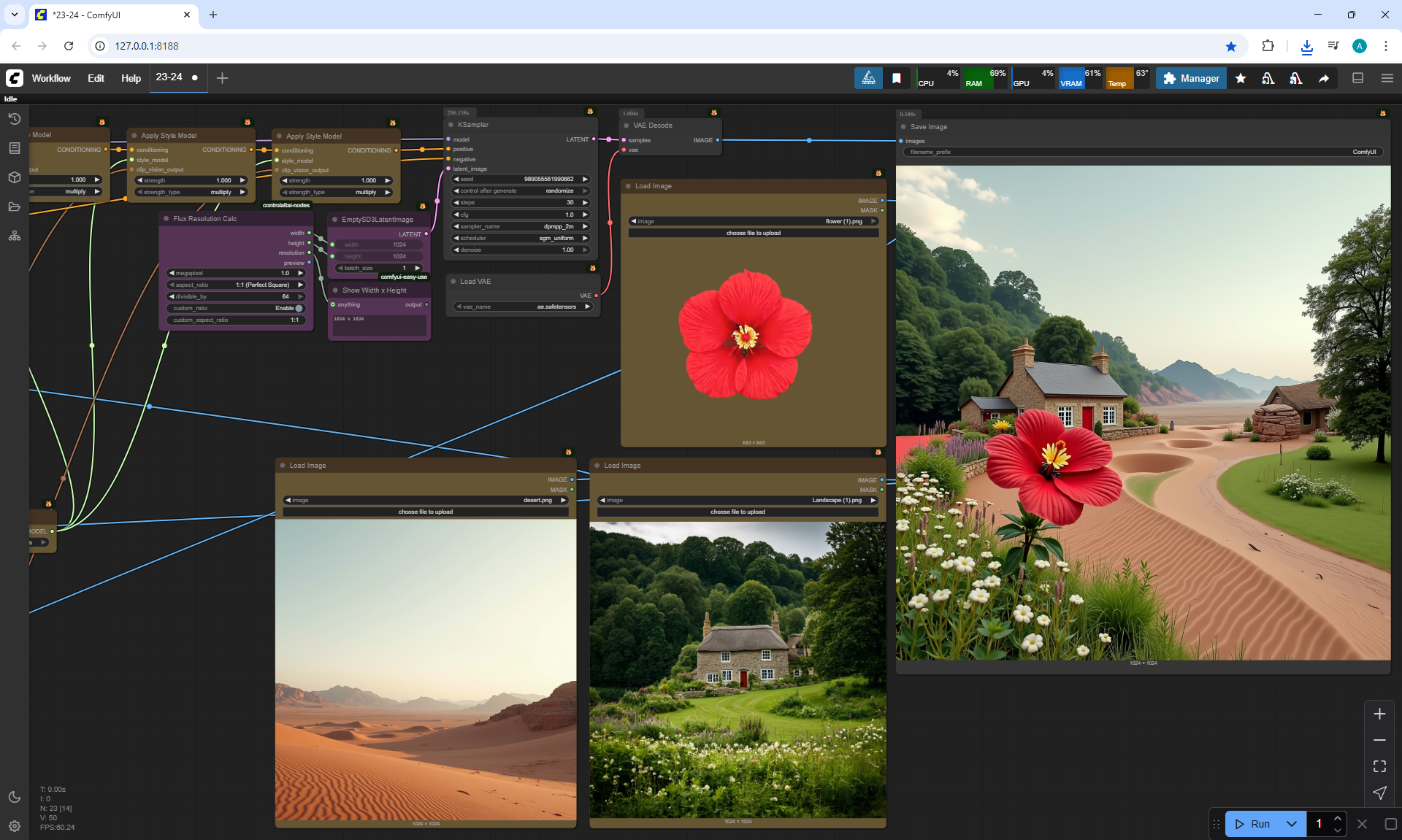Expand the Run button dropdown arrow

(1291, 824)
